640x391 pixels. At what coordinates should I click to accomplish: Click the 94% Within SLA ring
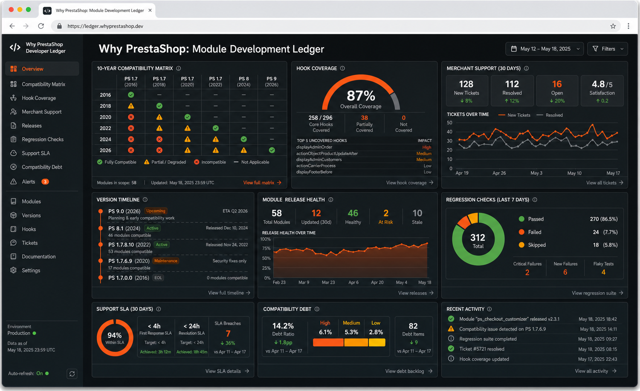click(x=115, y=338)
